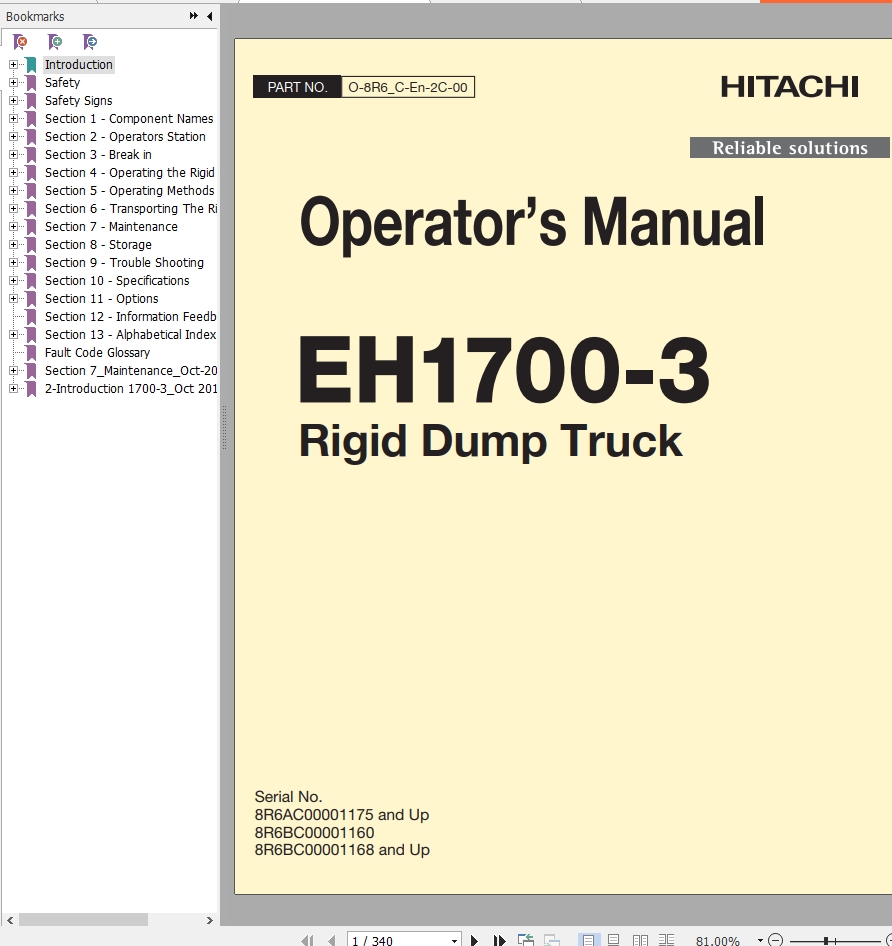Click the delete bookmark icon
Image resolution: width=892 pixels, height=946 pixels.
(x=20, y=41)
